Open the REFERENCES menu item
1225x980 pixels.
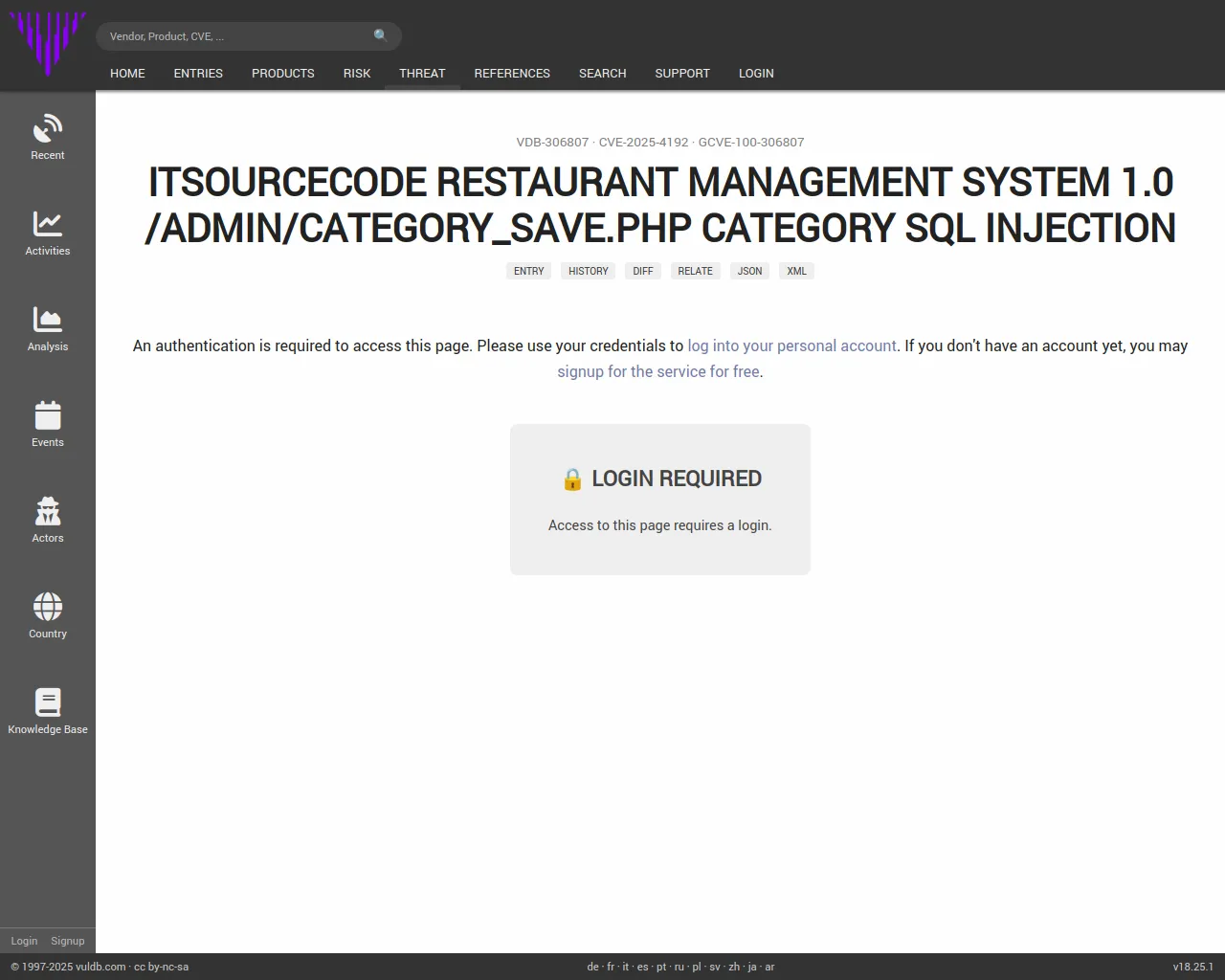coord(512,74)
